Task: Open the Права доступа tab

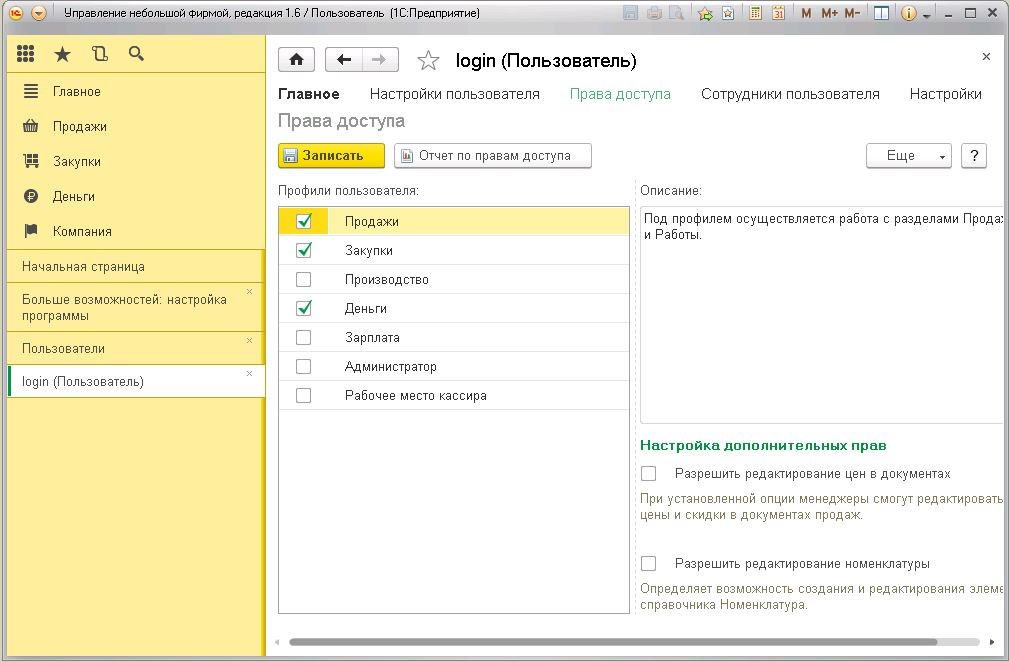Action: pos(620,95)
